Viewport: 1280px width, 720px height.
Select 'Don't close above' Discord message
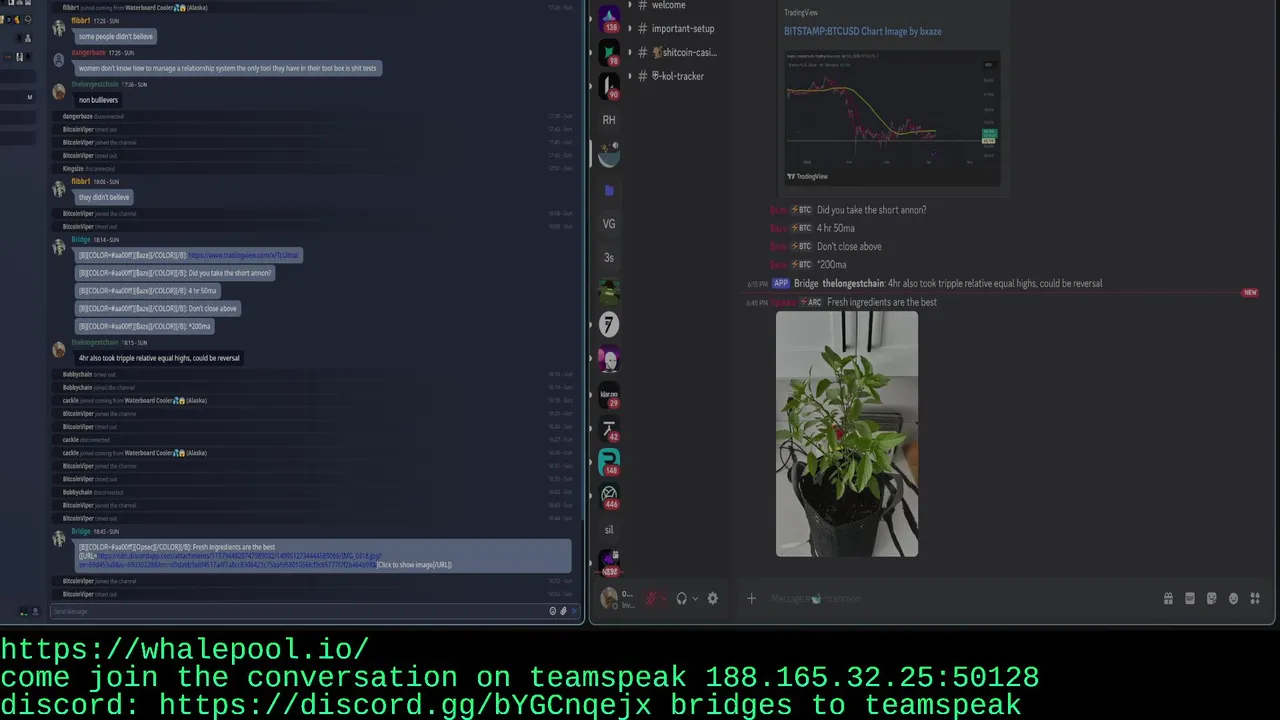[849, 246]
